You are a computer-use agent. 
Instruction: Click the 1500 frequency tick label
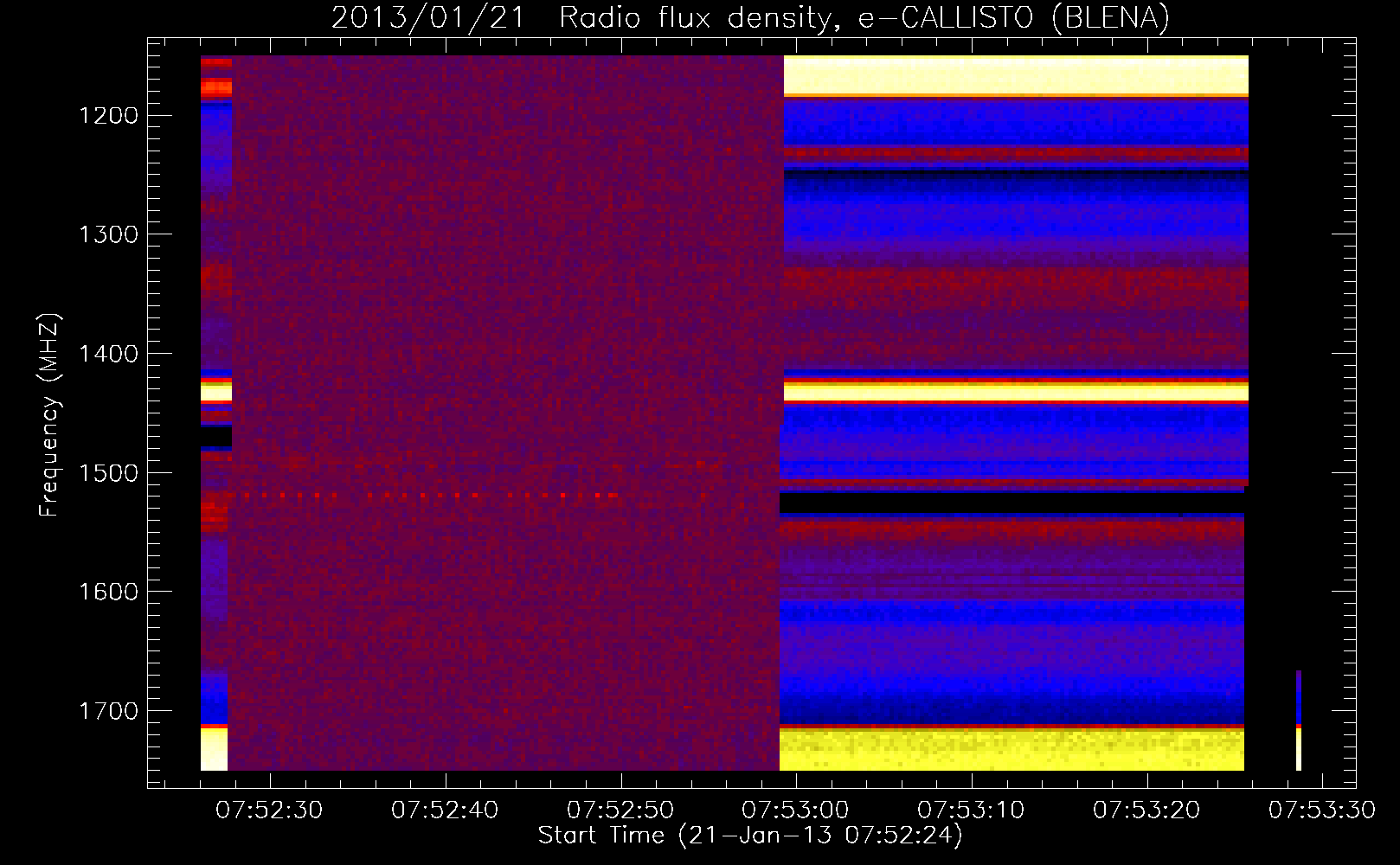[x=108, y=473]
